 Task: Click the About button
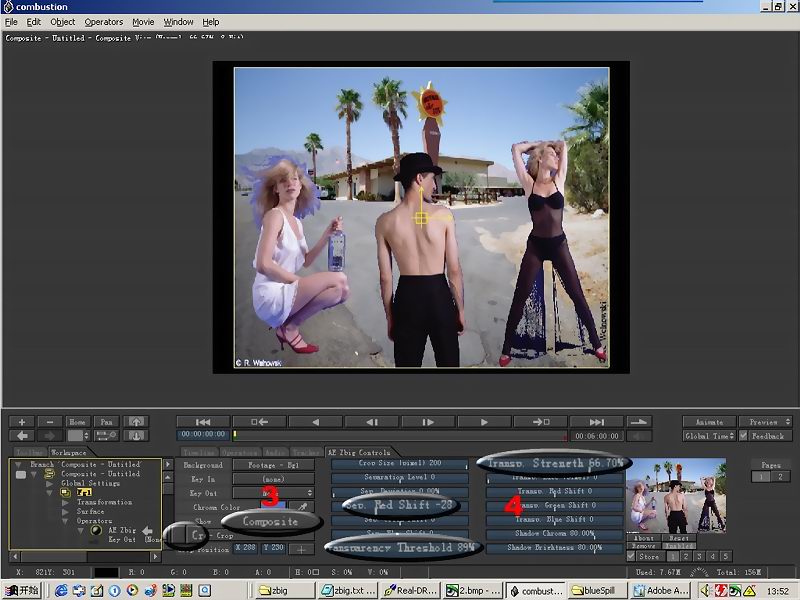click(x=643, y=538)
